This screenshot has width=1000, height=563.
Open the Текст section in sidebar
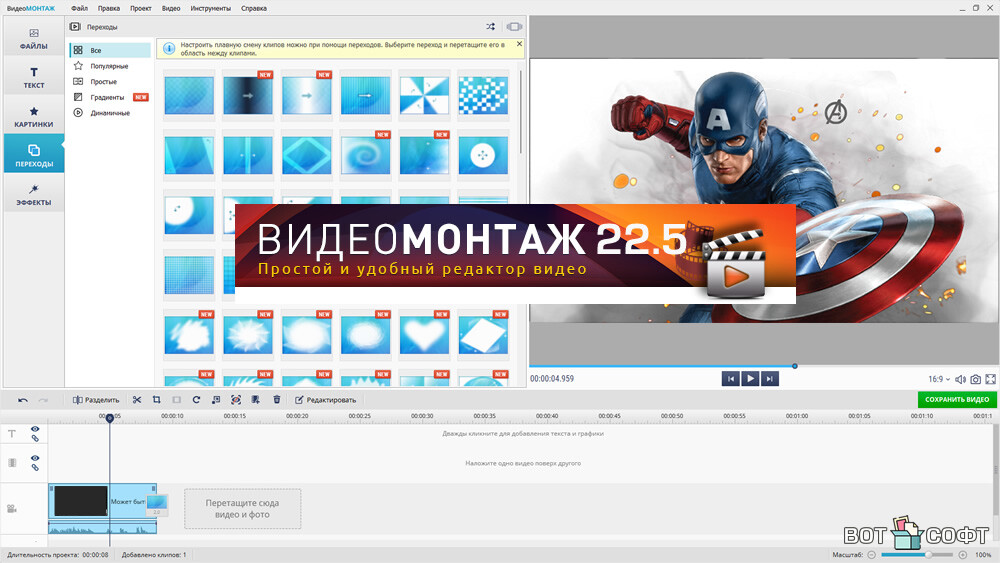click(34, 77)
